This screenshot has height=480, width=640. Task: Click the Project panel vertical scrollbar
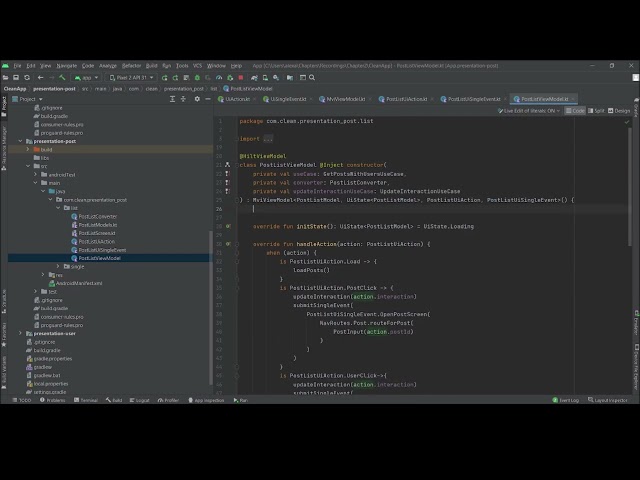(x=211, y=308)
